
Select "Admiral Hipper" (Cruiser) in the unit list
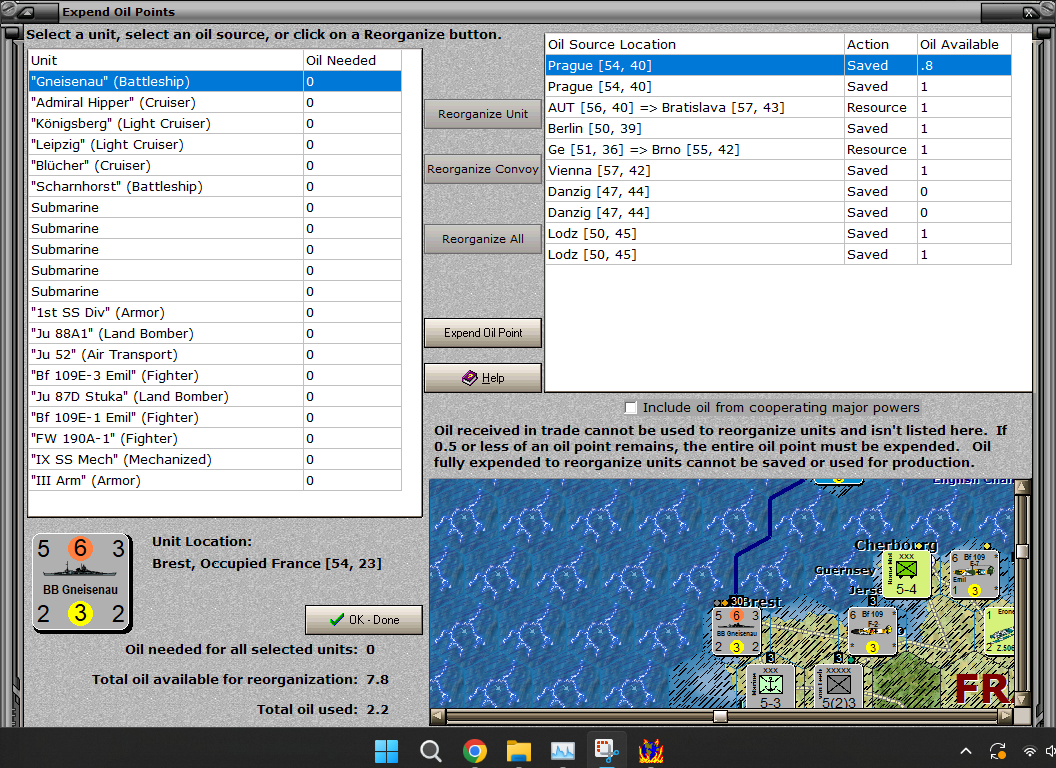click(215, 102)
